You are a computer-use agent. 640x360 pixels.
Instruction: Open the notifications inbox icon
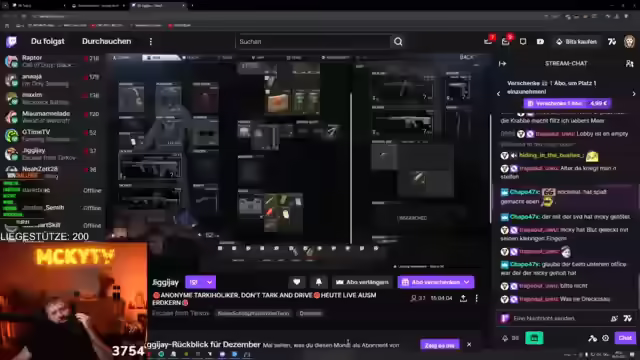click(506, 41)
